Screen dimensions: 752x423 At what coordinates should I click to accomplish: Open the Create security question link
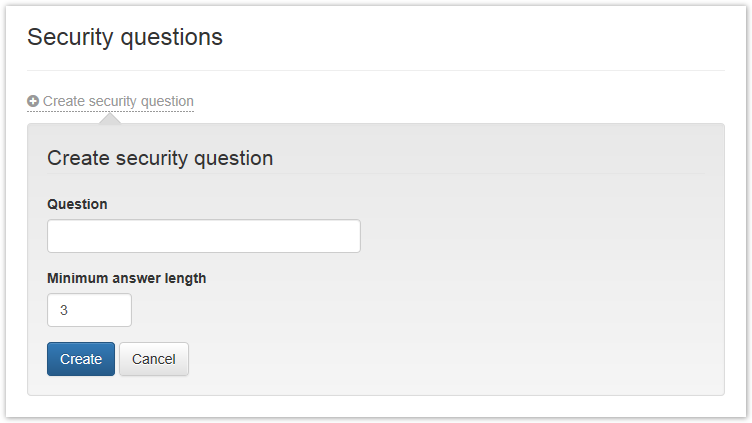118,101
